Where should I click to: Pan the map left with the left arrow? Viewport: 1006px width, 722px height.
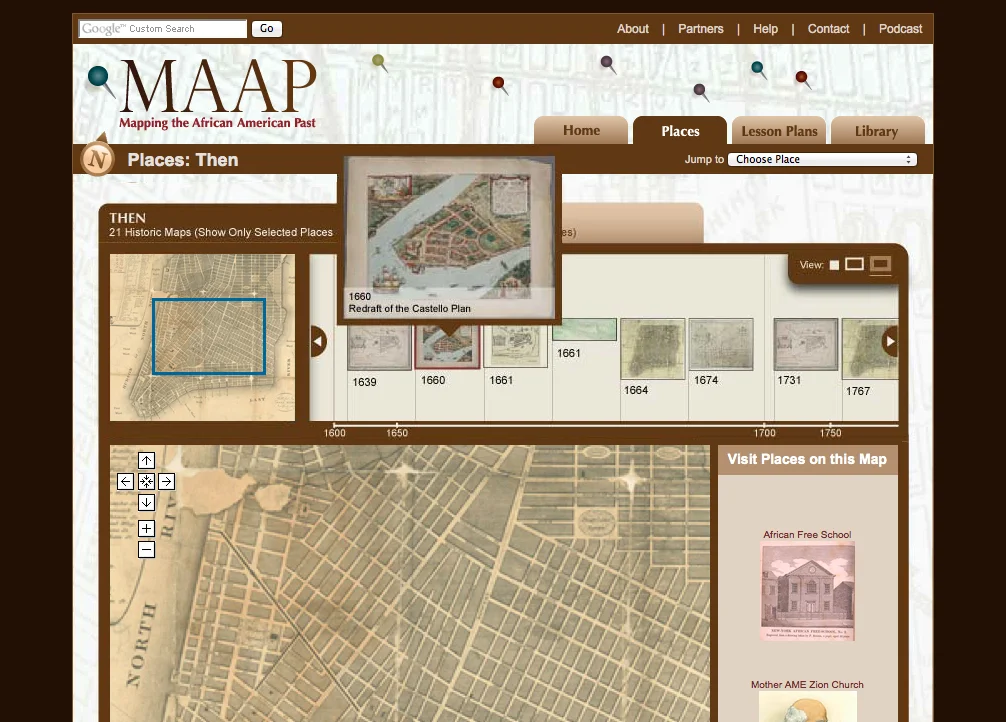pos(125,481)
